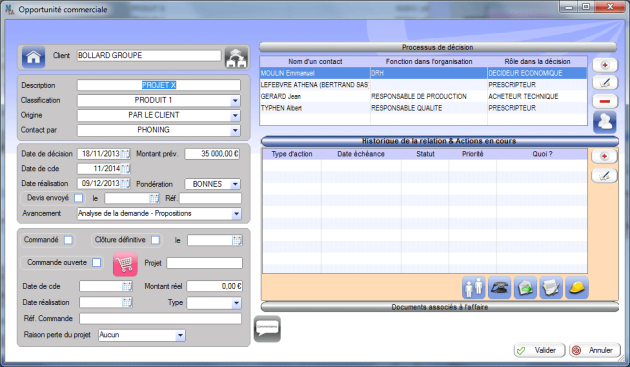Click Historique de la relation & Actions header

(x=439, y=141)
